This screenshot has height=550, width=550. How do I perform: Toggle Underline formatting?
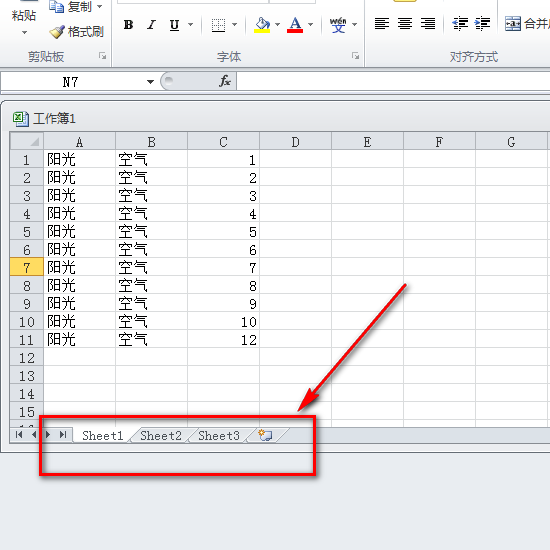coord(174,25)
